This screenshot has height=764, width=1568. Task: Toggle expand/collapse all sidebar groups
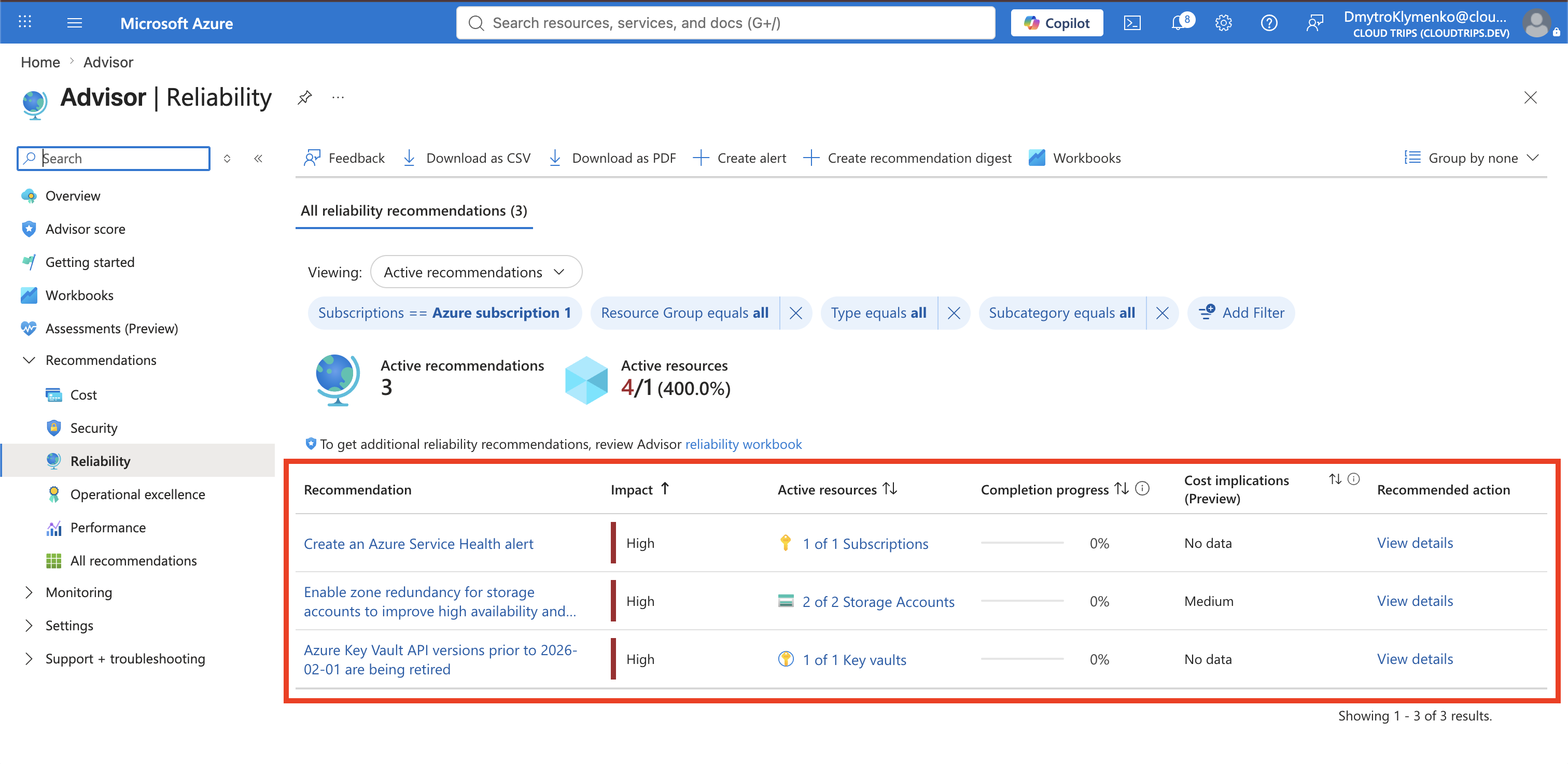227,159
